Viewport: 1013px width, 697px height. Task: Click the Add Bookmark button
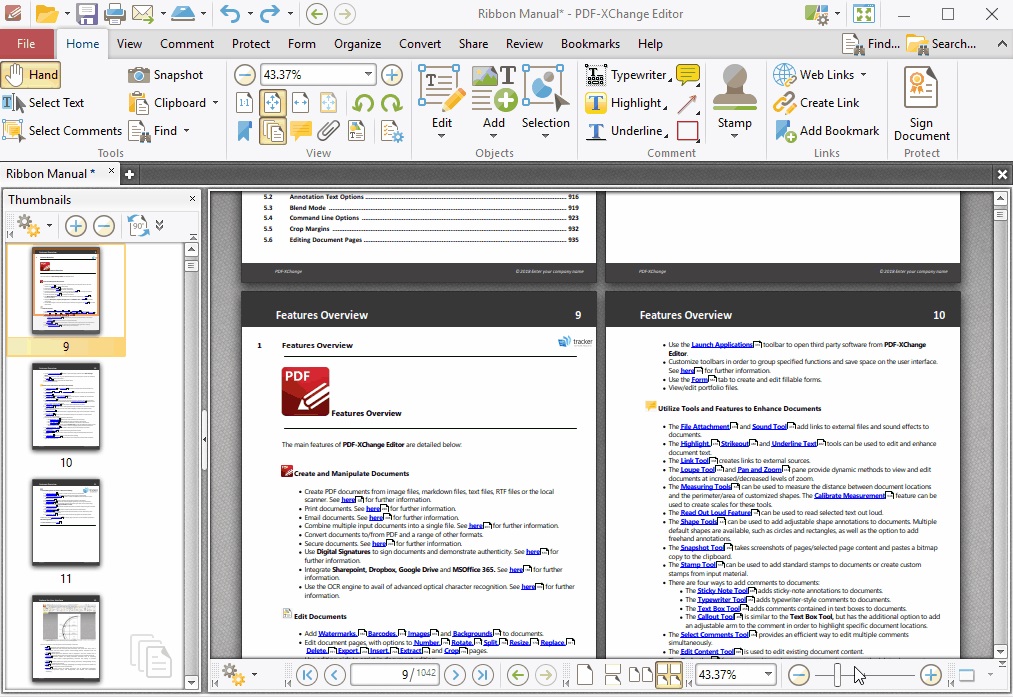pos(827,131)
